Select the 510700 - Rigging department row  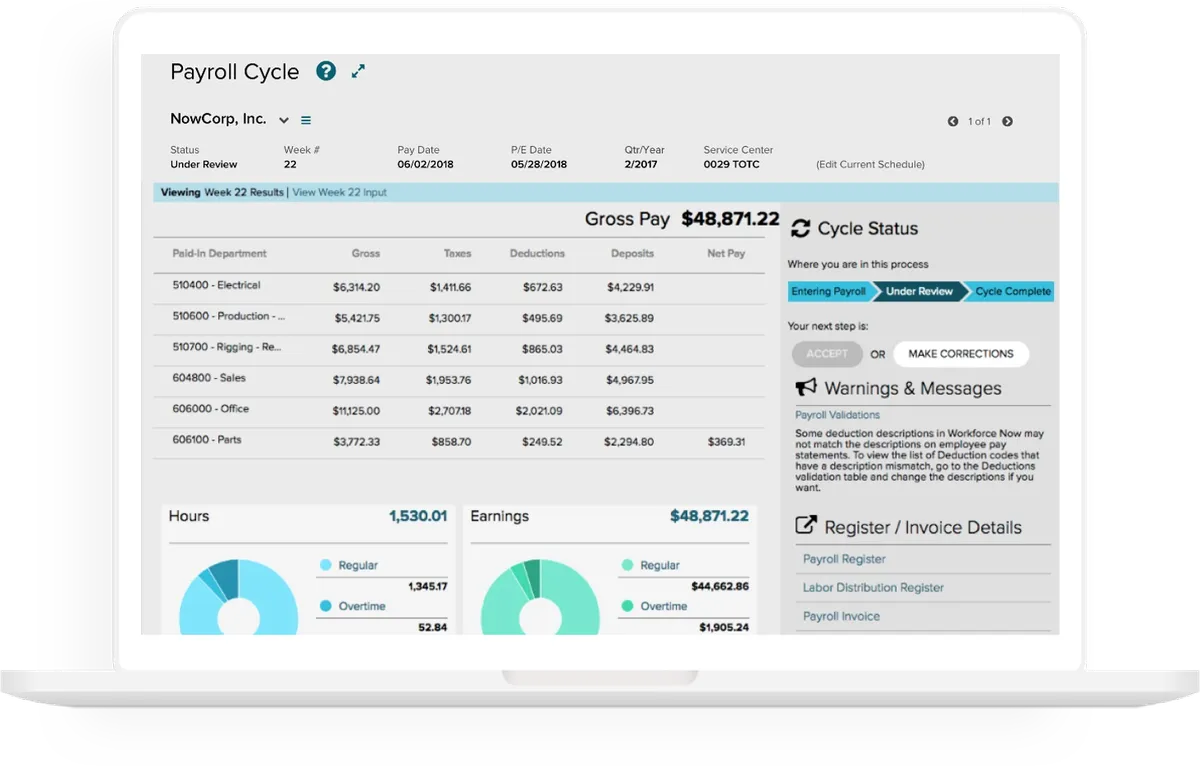[459, 350]
